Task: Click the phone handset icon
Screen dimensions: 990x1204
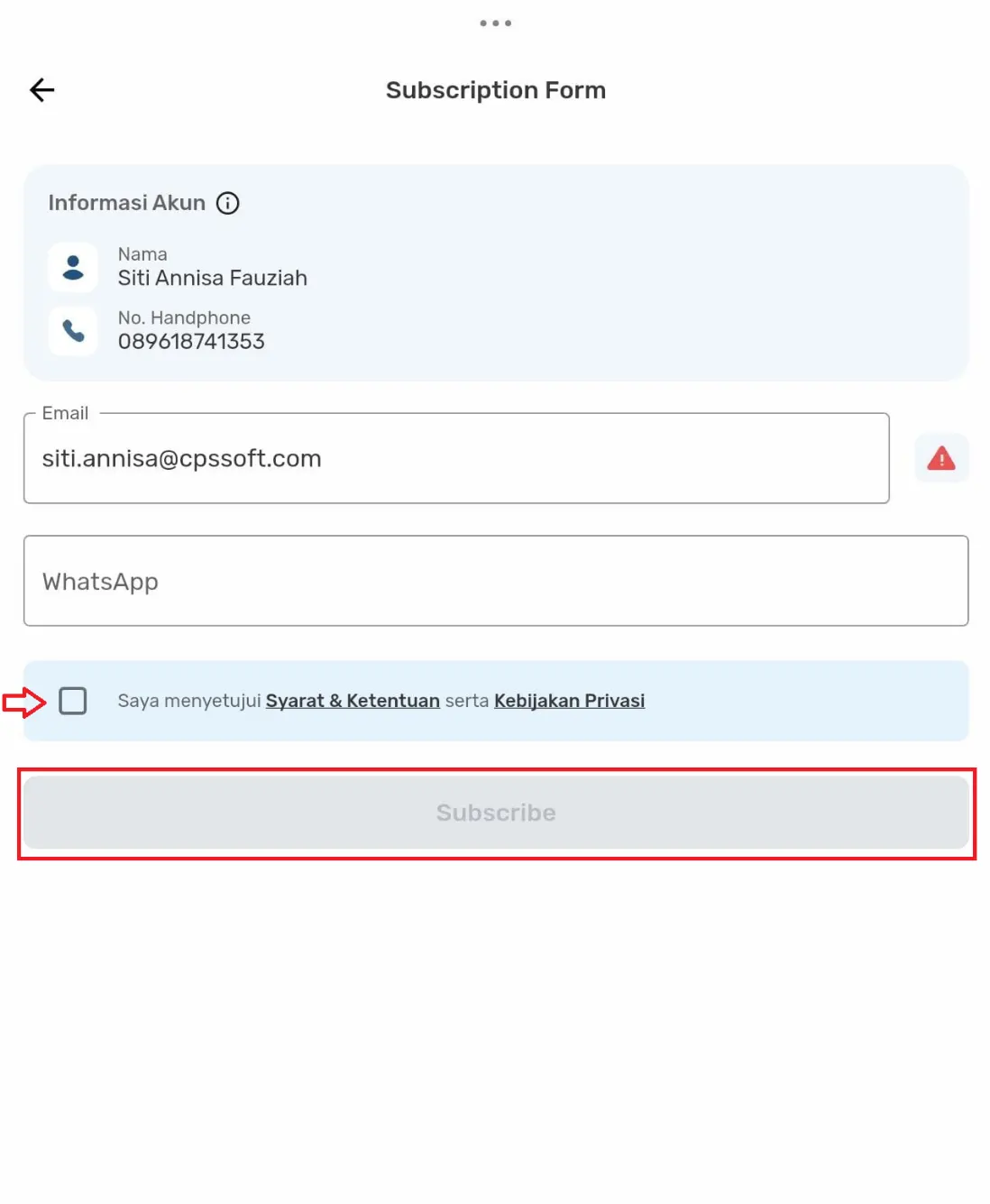Action: pos(73,332)
